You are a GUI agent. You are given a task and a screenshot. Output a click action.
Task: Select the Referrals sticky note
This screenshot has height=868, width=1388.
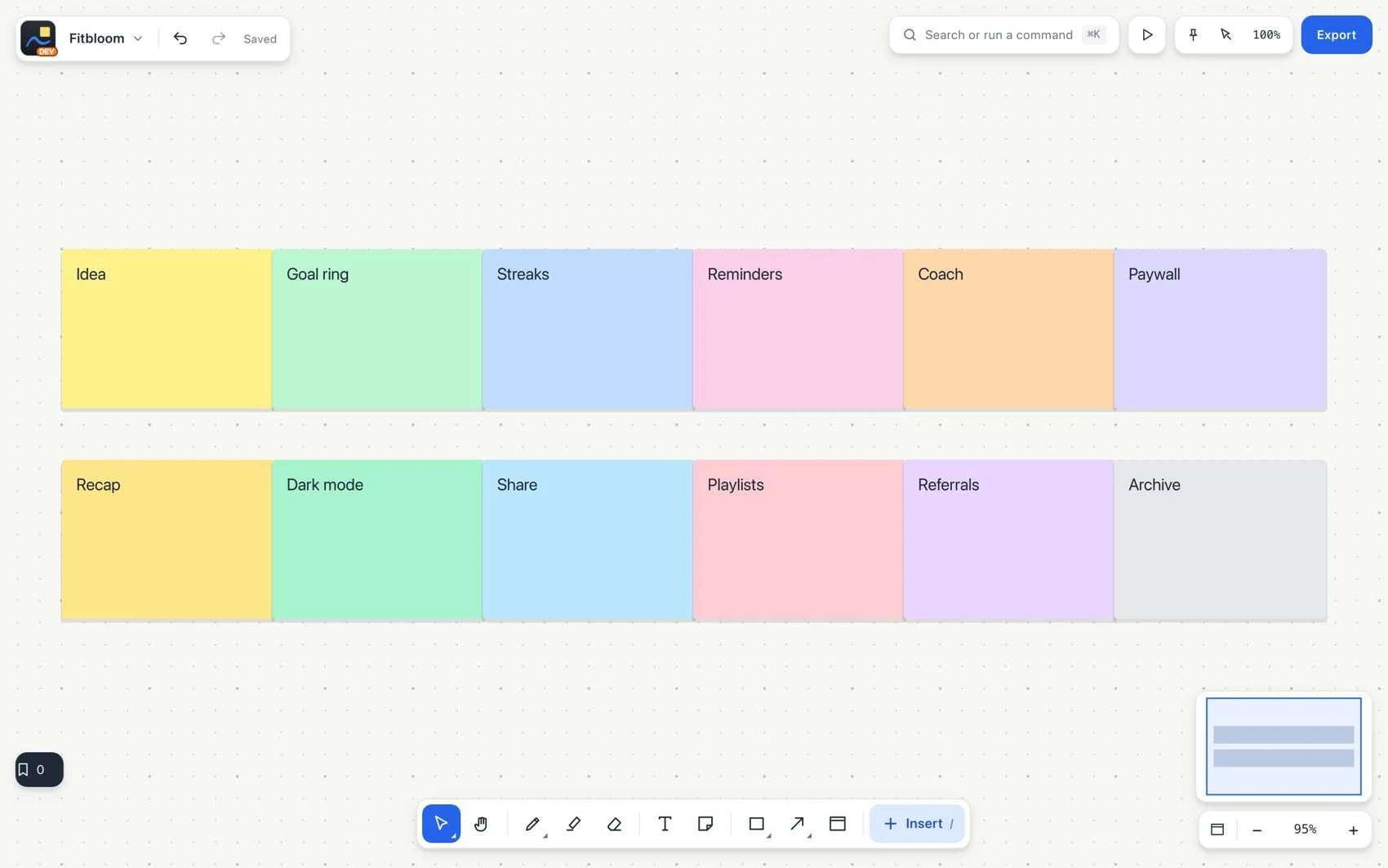(x=1008, y=540)
